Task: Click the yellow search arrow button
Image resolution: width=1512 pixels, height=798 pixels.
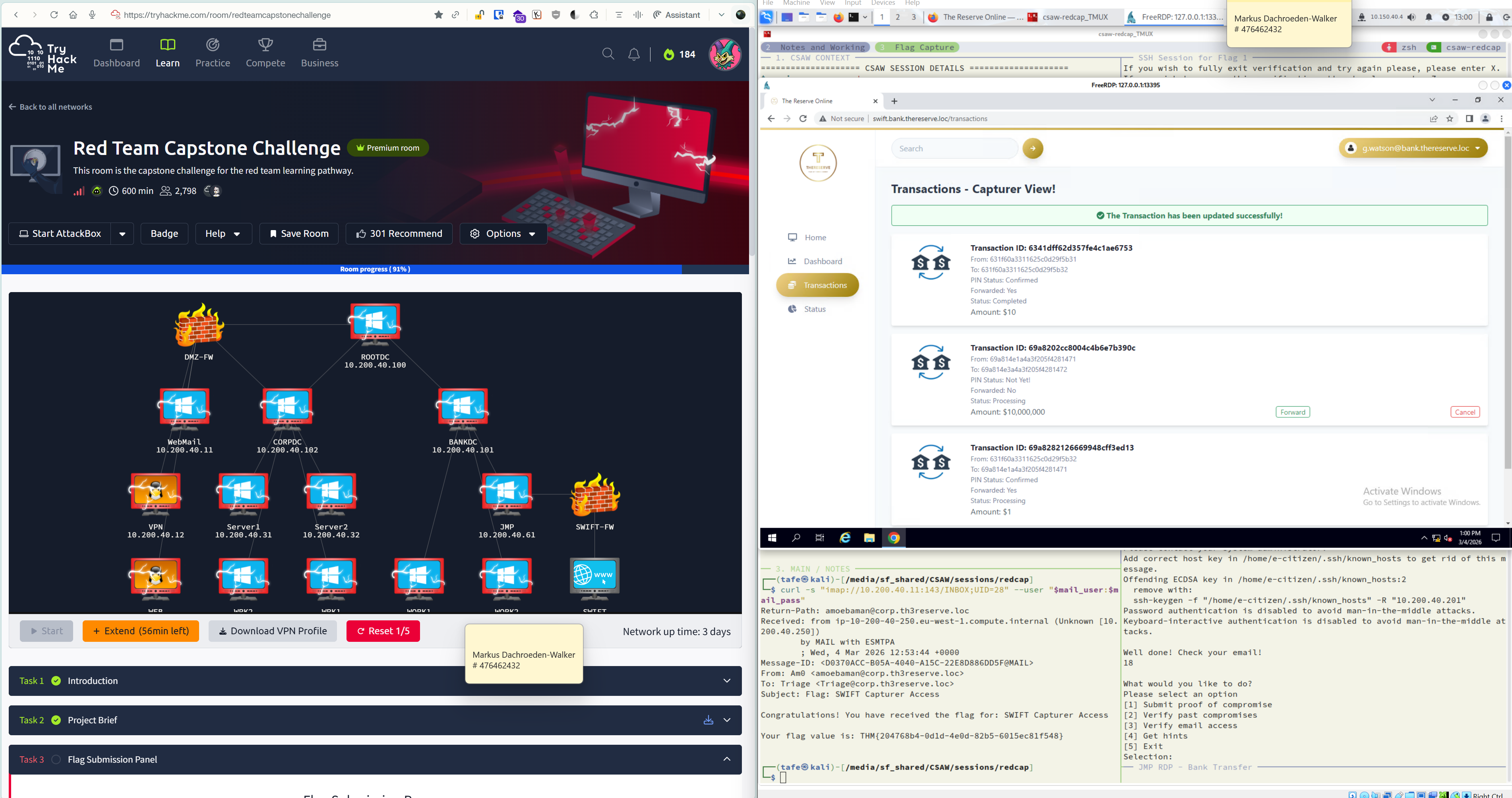Action: [1032, 149]
